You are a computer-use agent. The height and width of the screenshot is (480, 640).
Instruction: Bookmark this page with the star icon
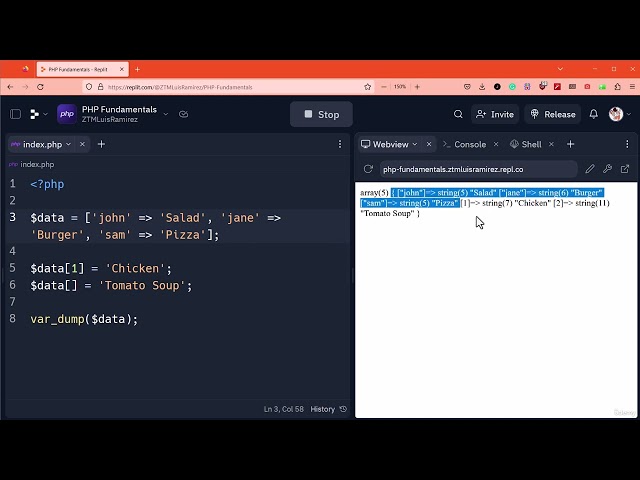pos(367,87)
